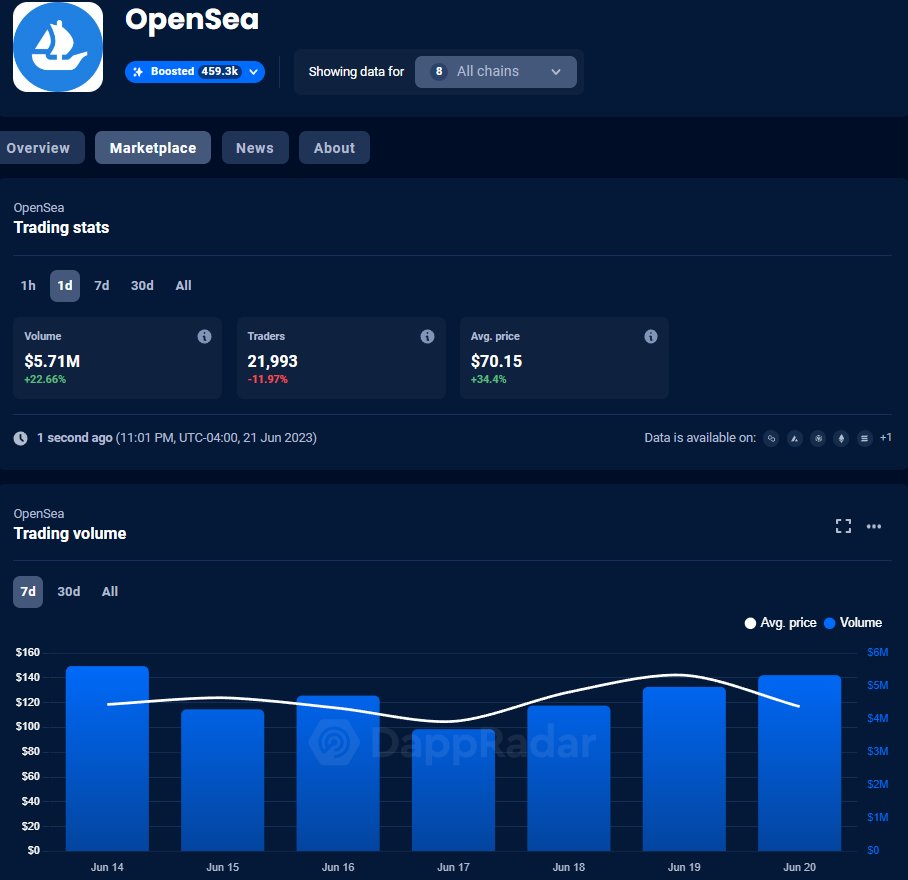Expand the Boosted 459.3k dropdown arrow
Viewport: 908px width, 880px height.
tap(253, 72)
